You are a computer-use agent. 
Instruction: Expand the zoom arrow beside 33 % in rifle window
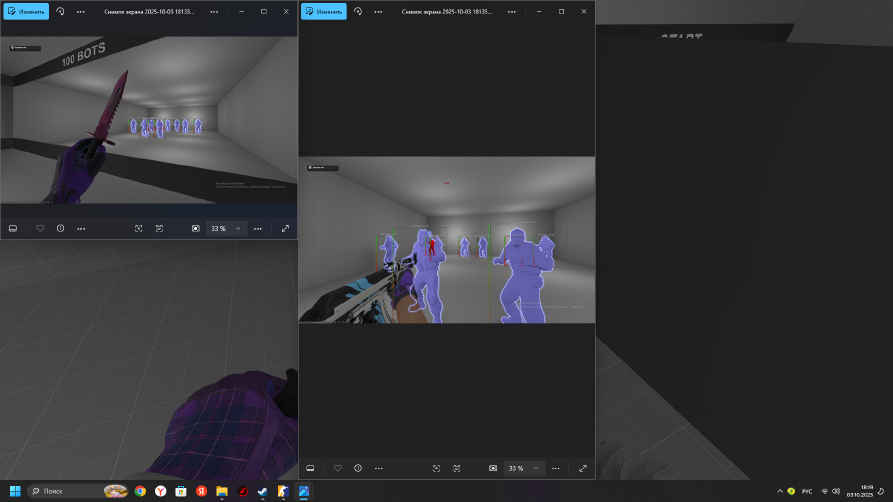point(535,468)
